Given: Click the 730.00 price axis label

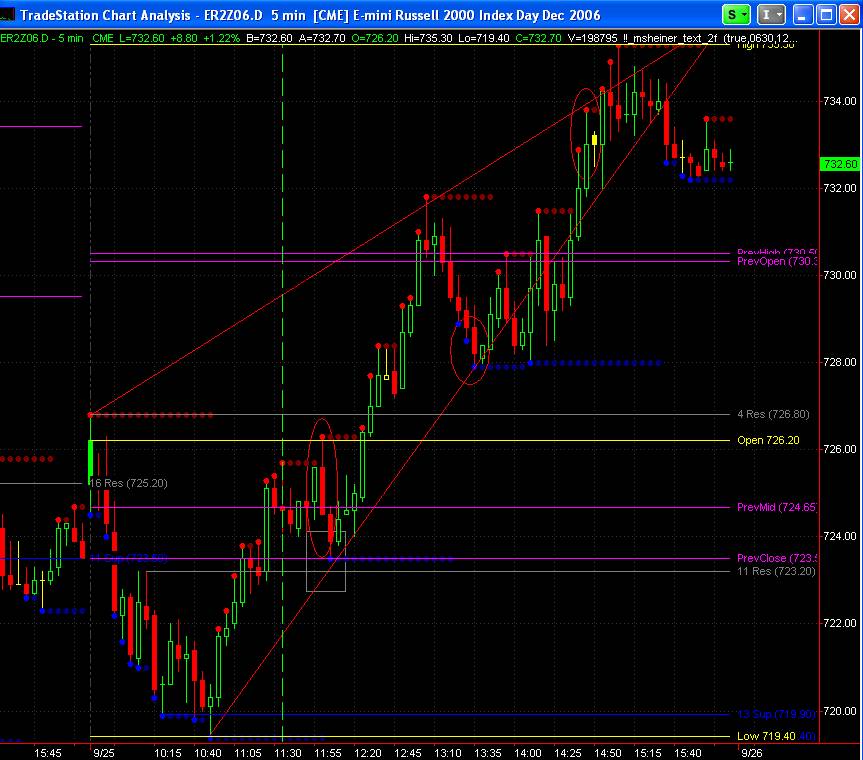Looking at the screenshot, I should 839,275.
